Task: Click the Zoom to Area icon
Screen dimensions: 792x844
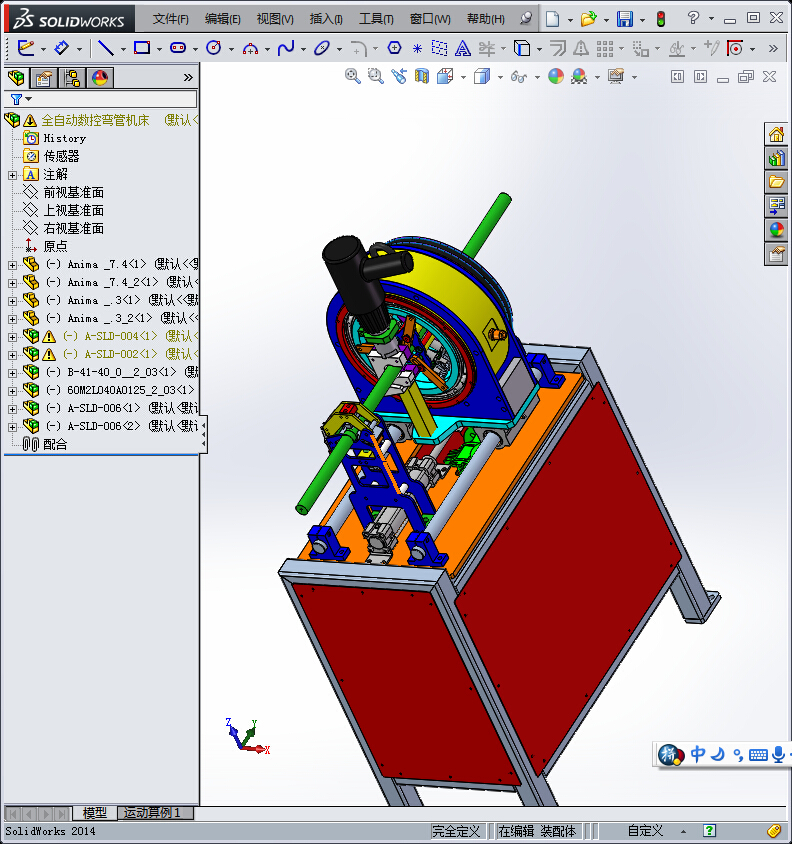Action: (375, 76)
